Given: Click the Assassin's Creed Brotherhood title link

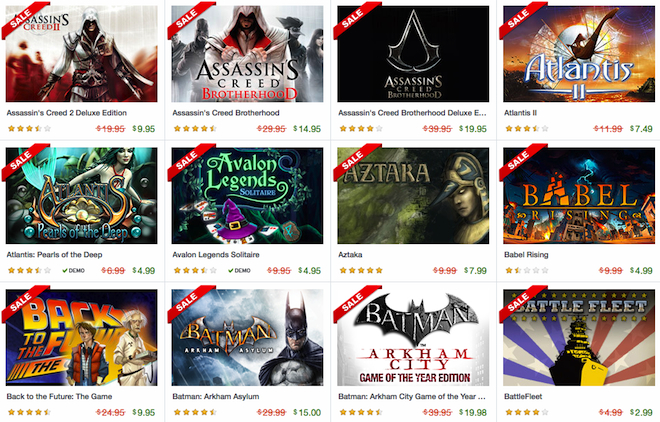Looking at the screenshot, I should (226, 113).
